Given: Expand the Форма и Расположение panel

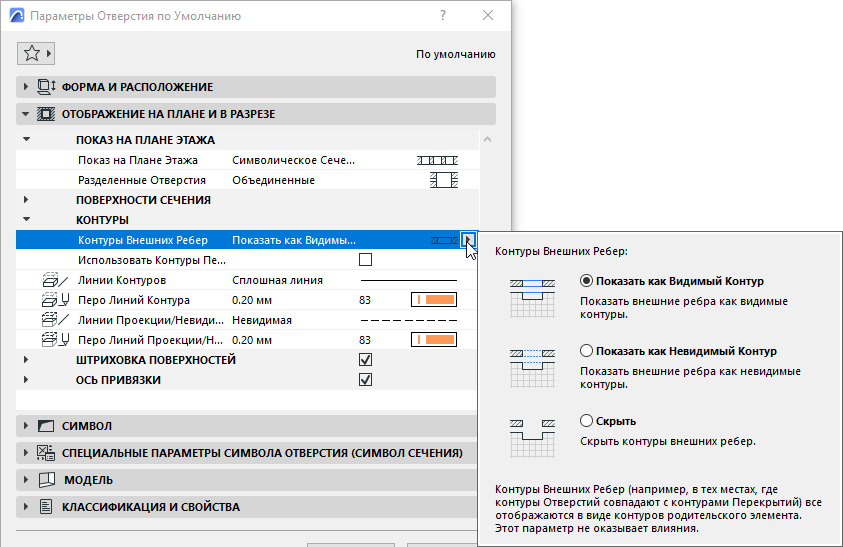Looking at the screenshot, I should coord(25,87).
